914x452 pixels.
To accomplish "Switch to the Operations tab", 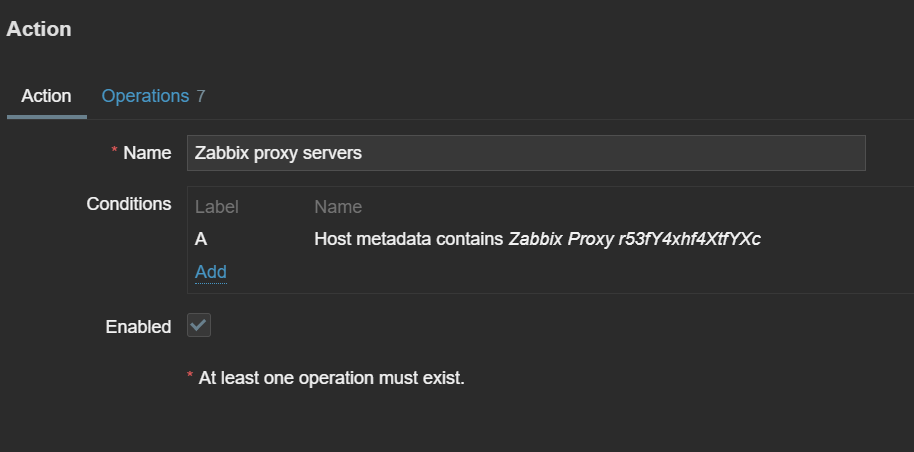I will point(145,96).
